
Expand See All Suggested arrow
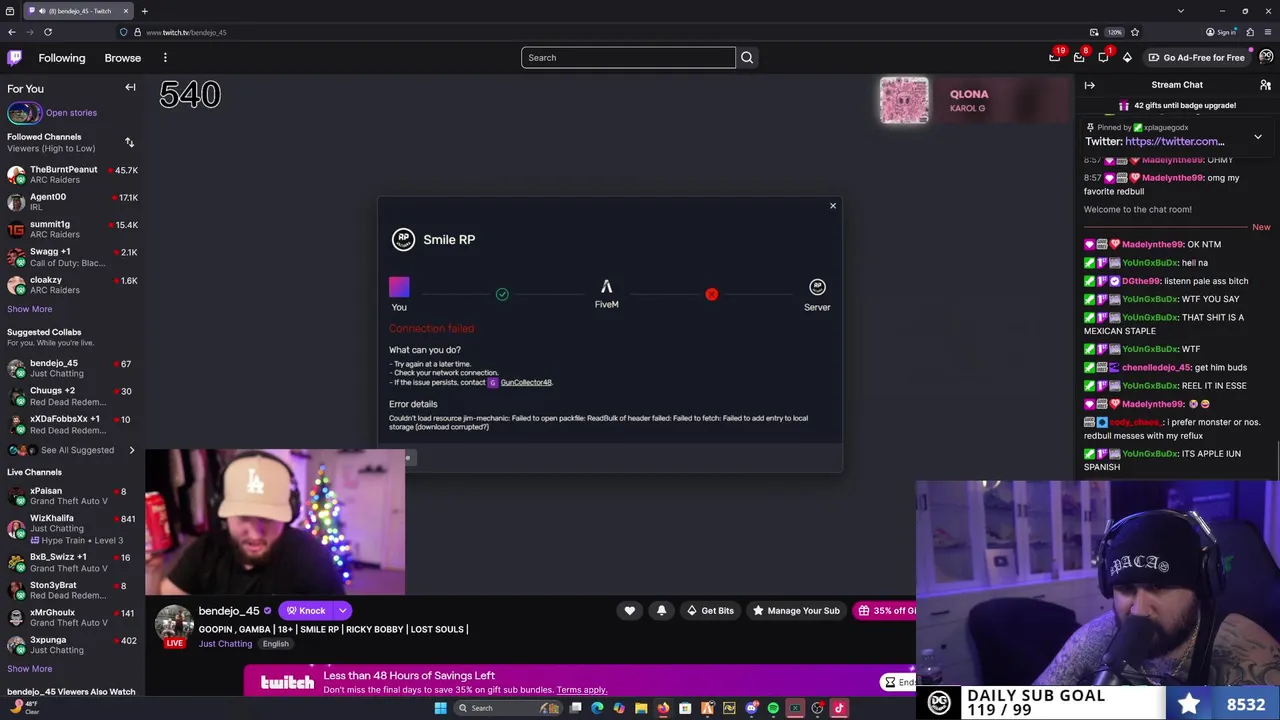pos(131,450)
